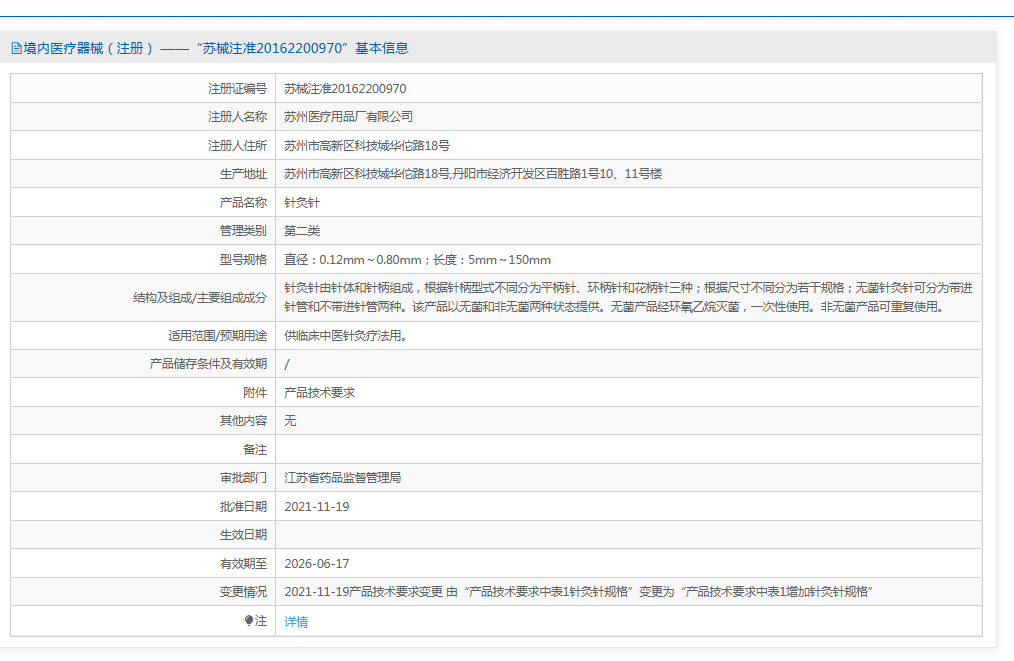The height and width of the screenshot is (661, 1014).
Task: Click expiry date 2026-06-17
Action: (x=317, y=564)
